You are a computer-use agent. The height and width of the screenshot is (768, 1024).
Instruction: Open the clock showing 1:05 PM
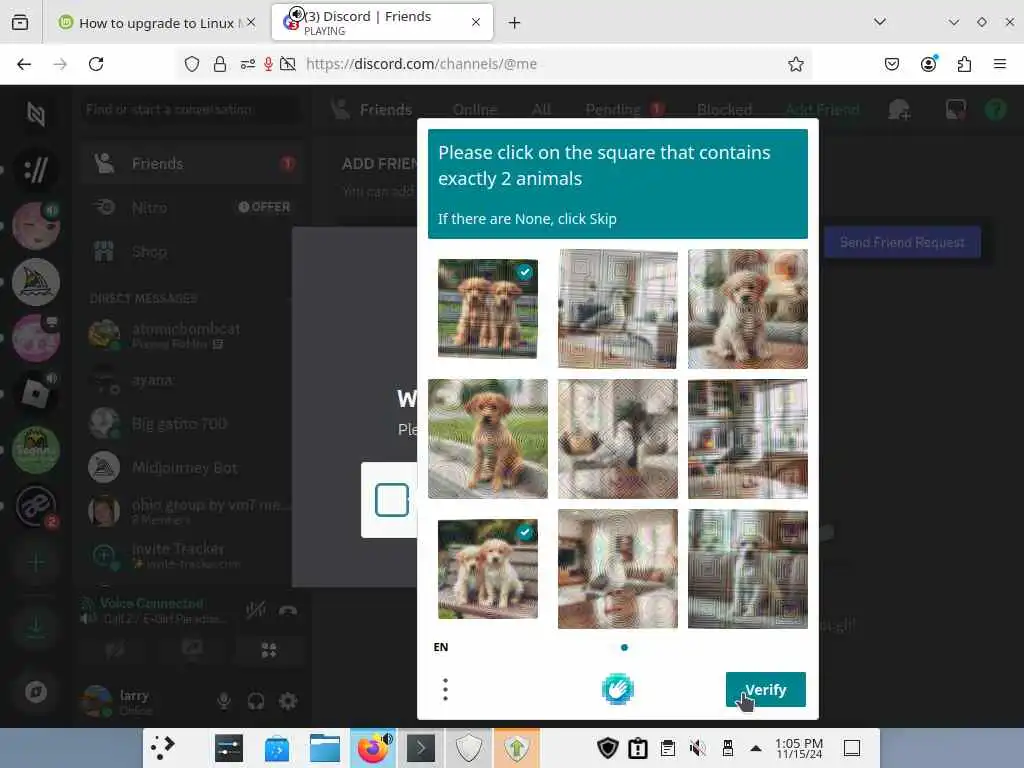(799, 748)
